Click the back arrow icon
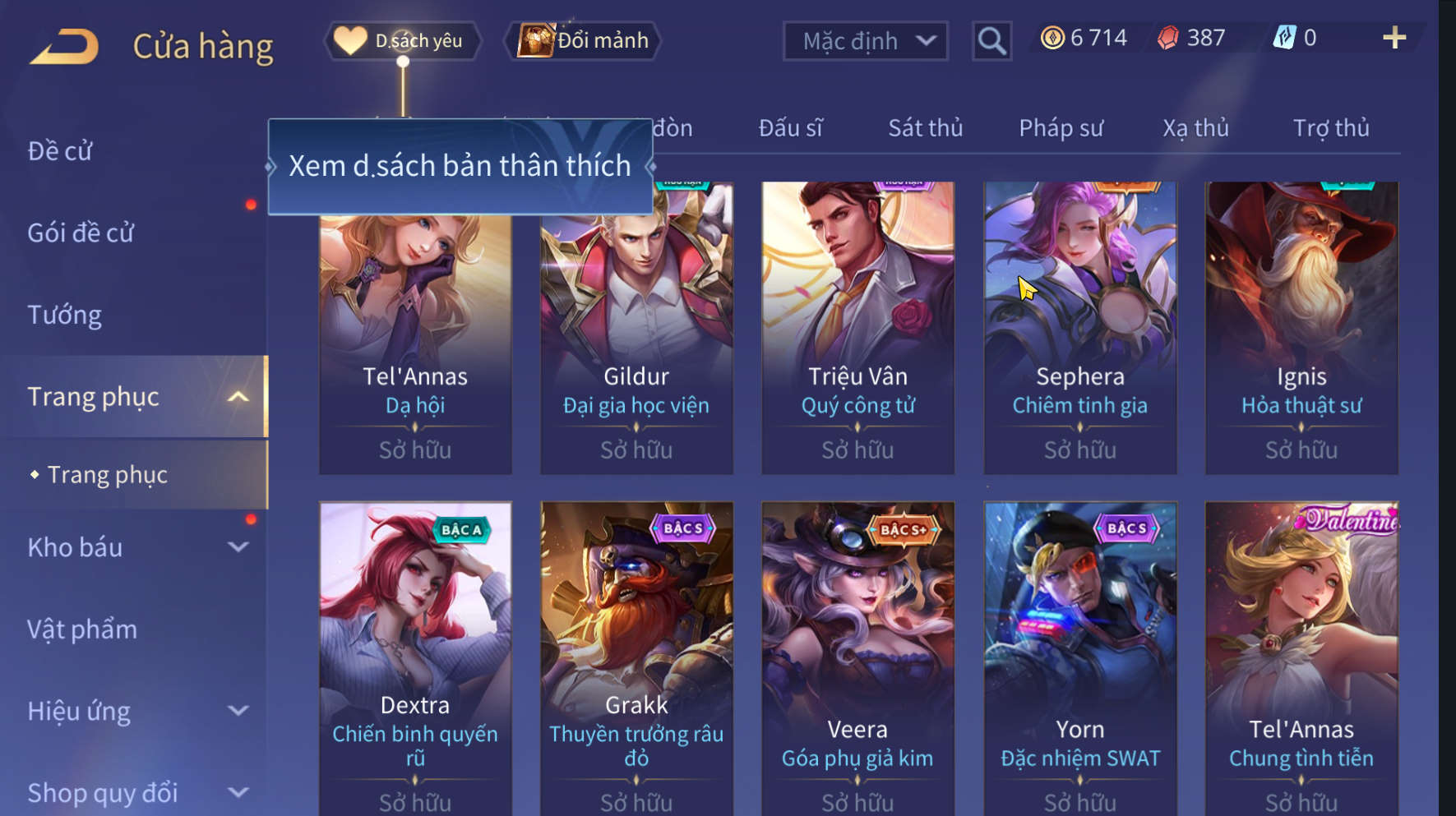Screen dimensions: 1456x816 [x=64, y=46]
